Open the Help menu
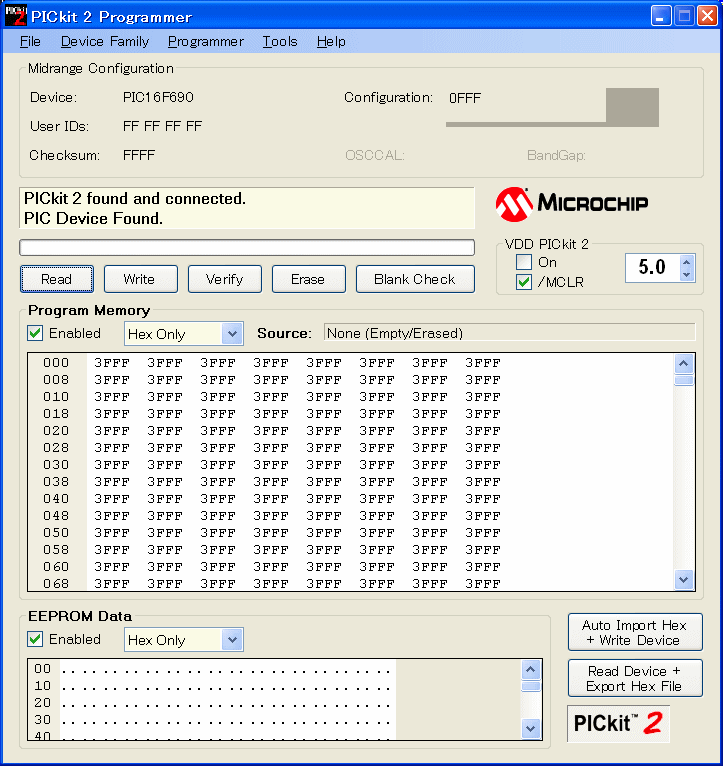The image size is (723, 766). [331, 42]
